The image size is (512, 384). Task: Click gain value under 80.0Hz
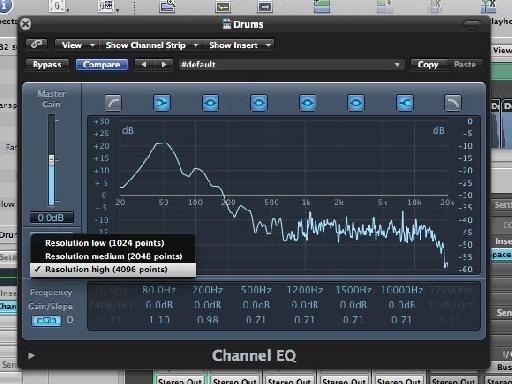159,305
